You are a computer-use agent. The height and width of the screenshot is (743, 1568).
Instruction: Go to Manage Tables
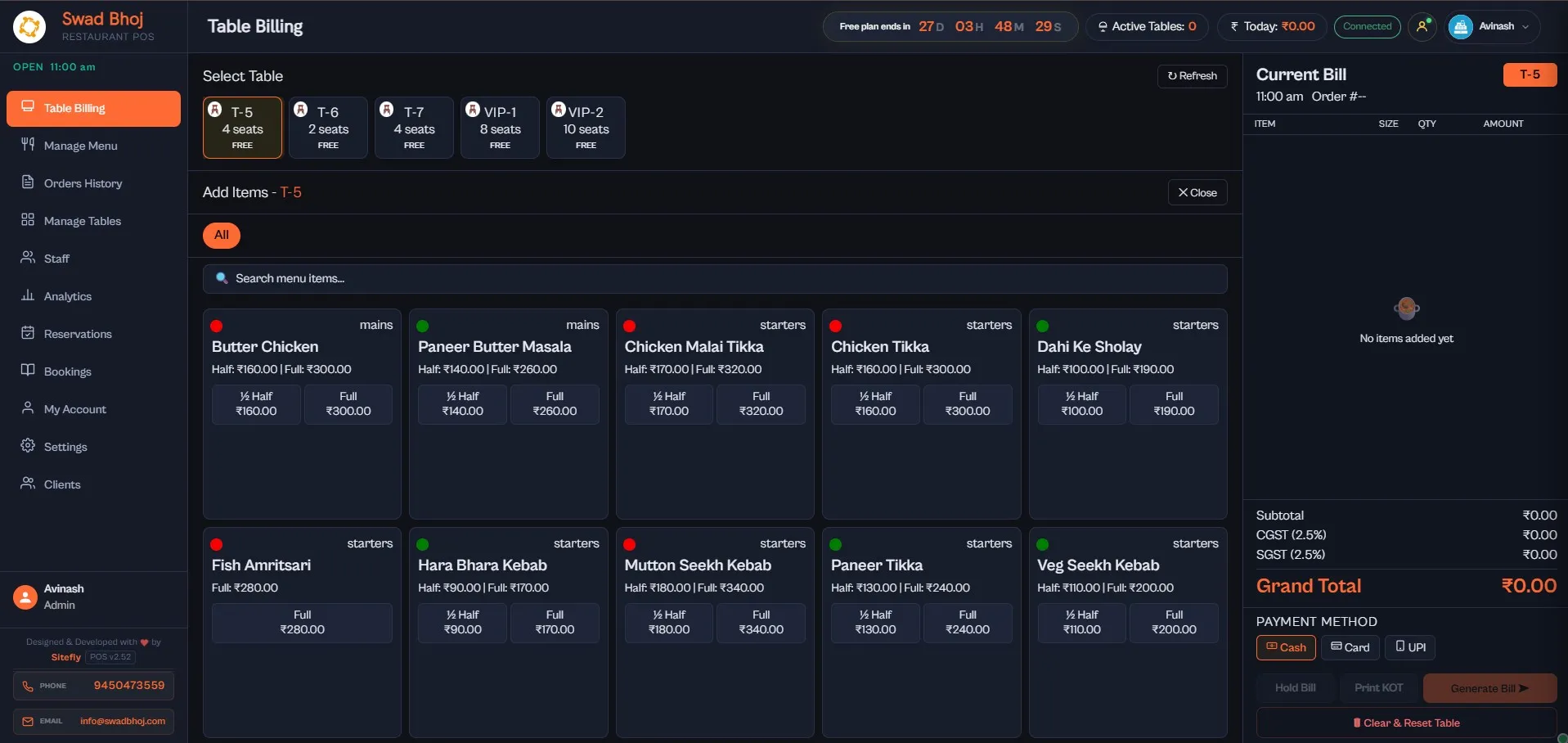(x=93, y=221)
